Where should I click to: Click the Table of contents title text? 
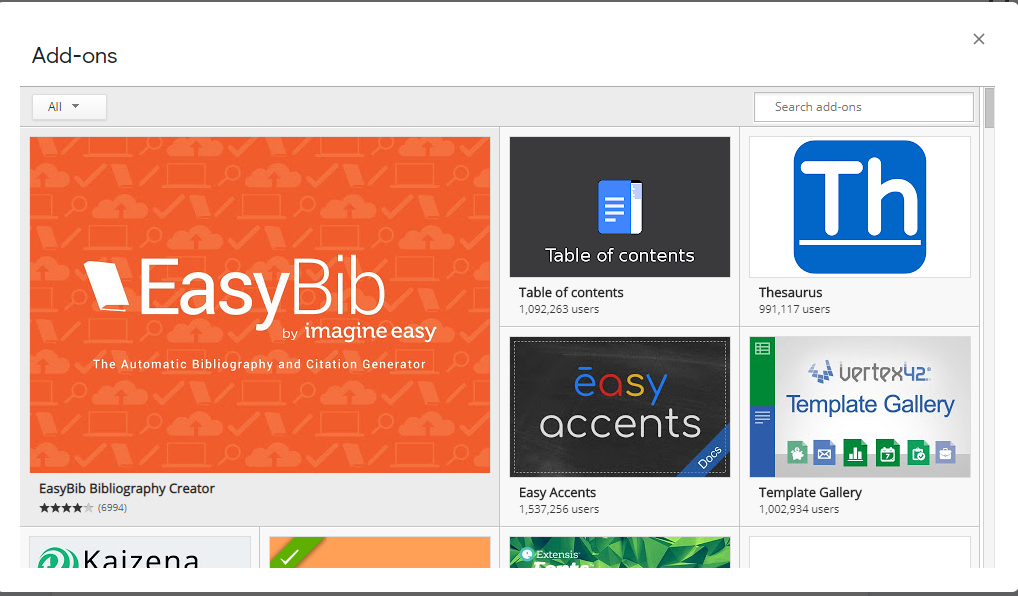click(x=571, y=292)
